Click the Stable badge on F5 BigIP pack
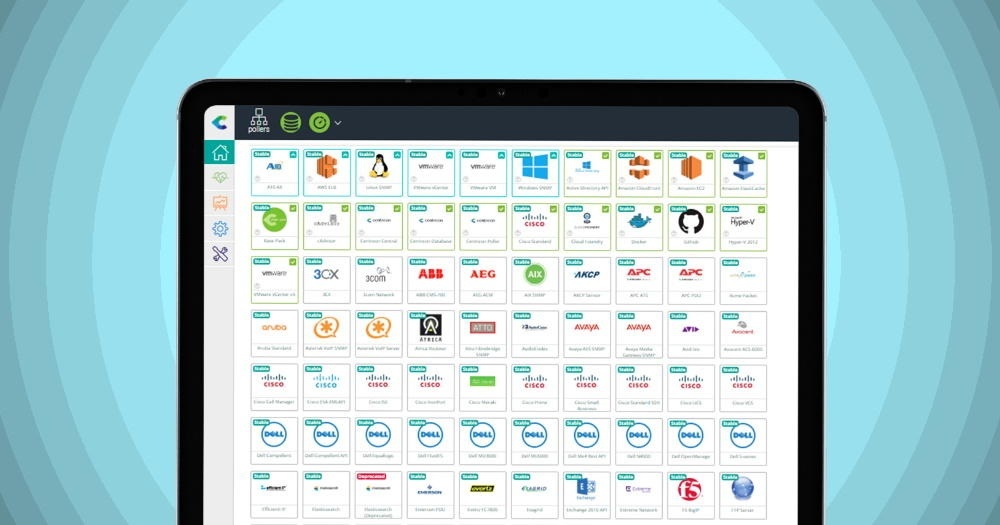This screenshot has height=525, width=1000. [x=678, y=477]
